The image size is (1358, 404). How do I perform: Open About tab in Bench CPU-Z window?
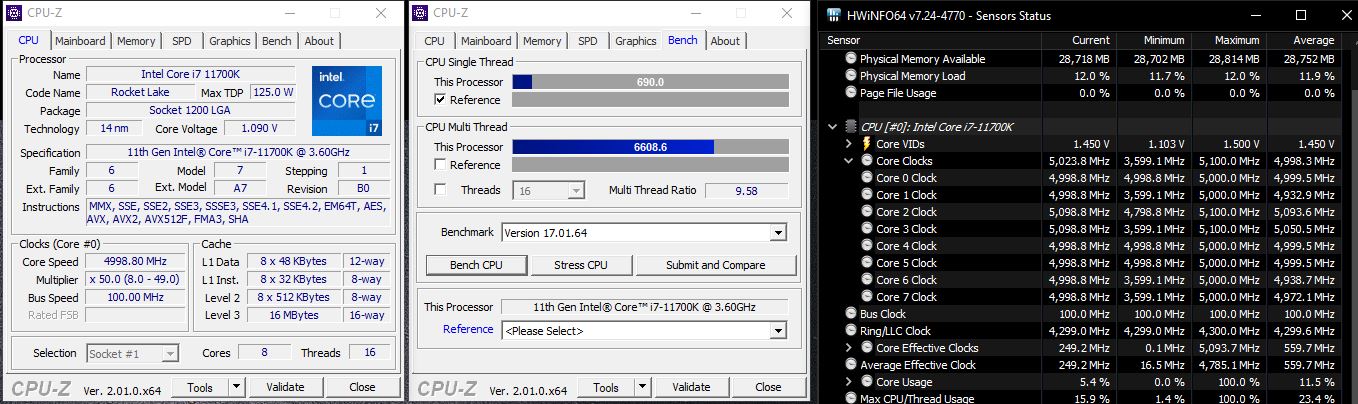(x=725, y=41)
